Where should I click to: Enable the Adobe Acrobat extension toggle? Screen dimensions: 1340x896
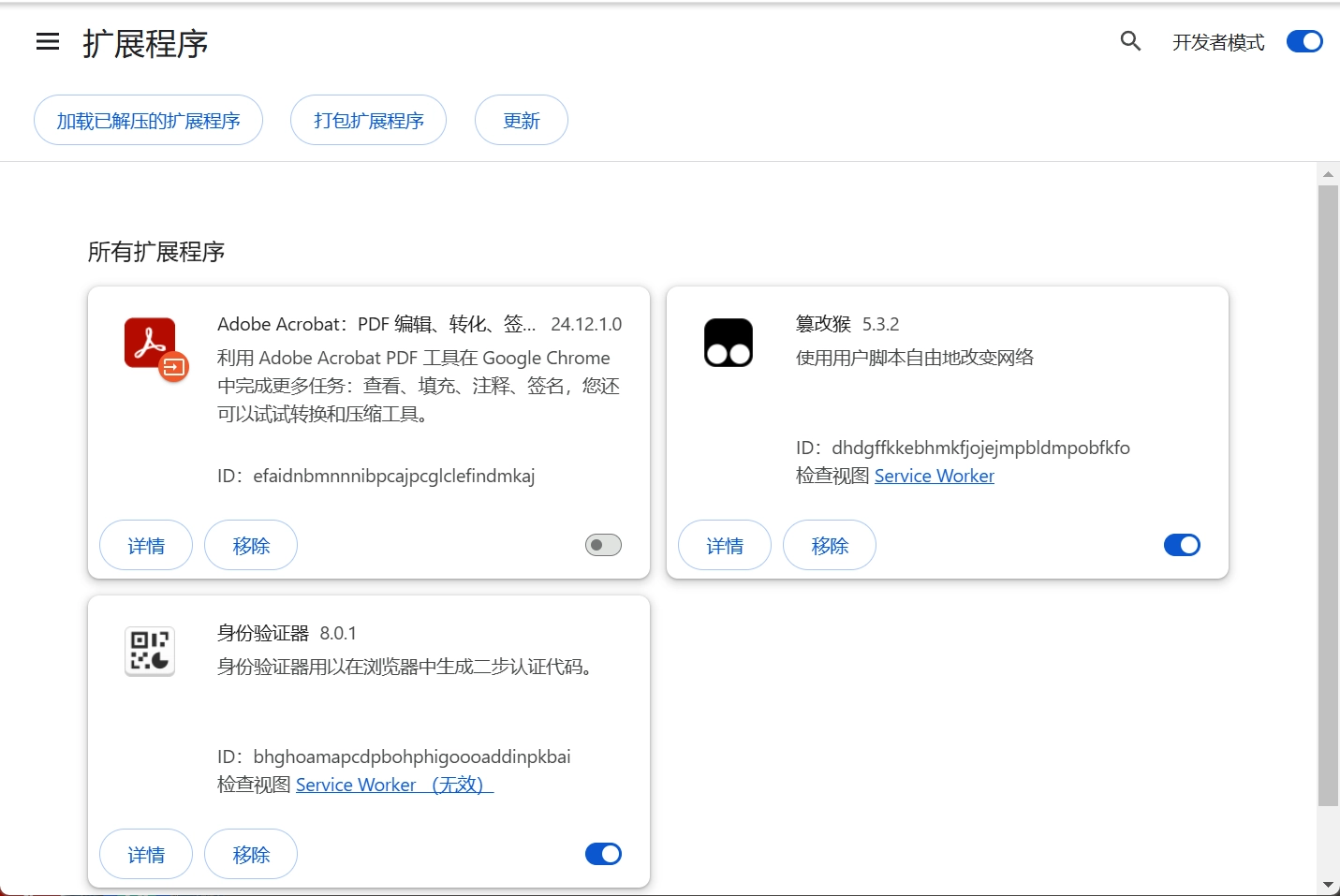coord(603,545)
